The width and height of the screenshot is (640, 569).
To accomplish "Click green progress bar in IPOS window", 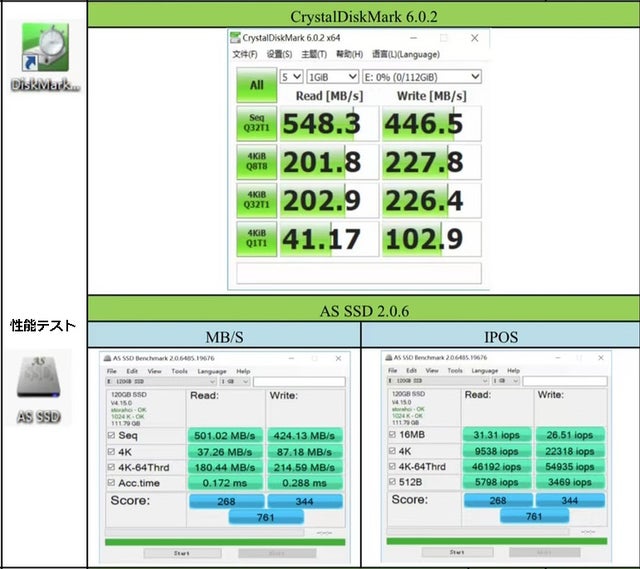I will 497,541.
